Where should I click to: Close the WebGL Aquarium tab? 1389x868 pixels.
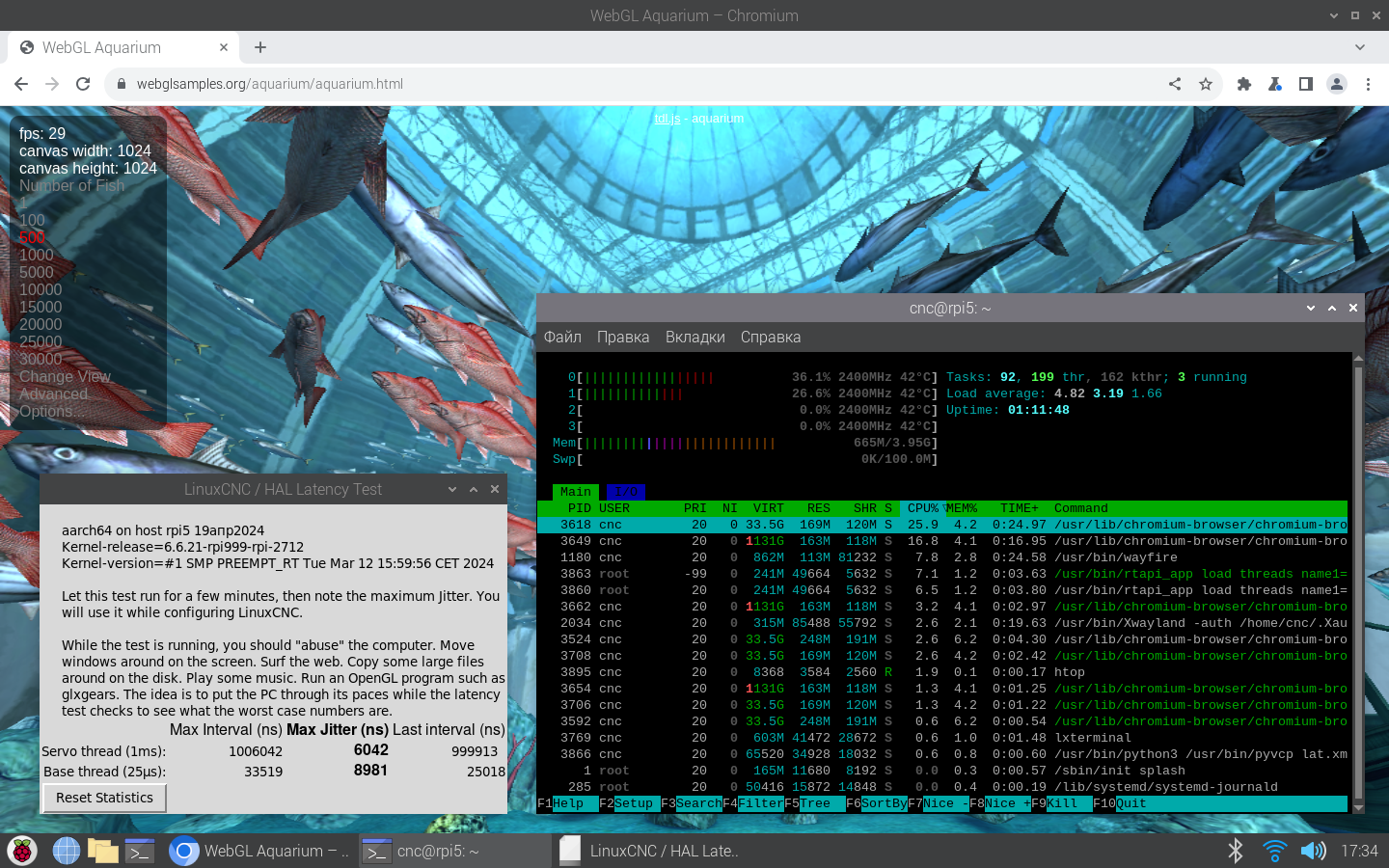point(224,47)
